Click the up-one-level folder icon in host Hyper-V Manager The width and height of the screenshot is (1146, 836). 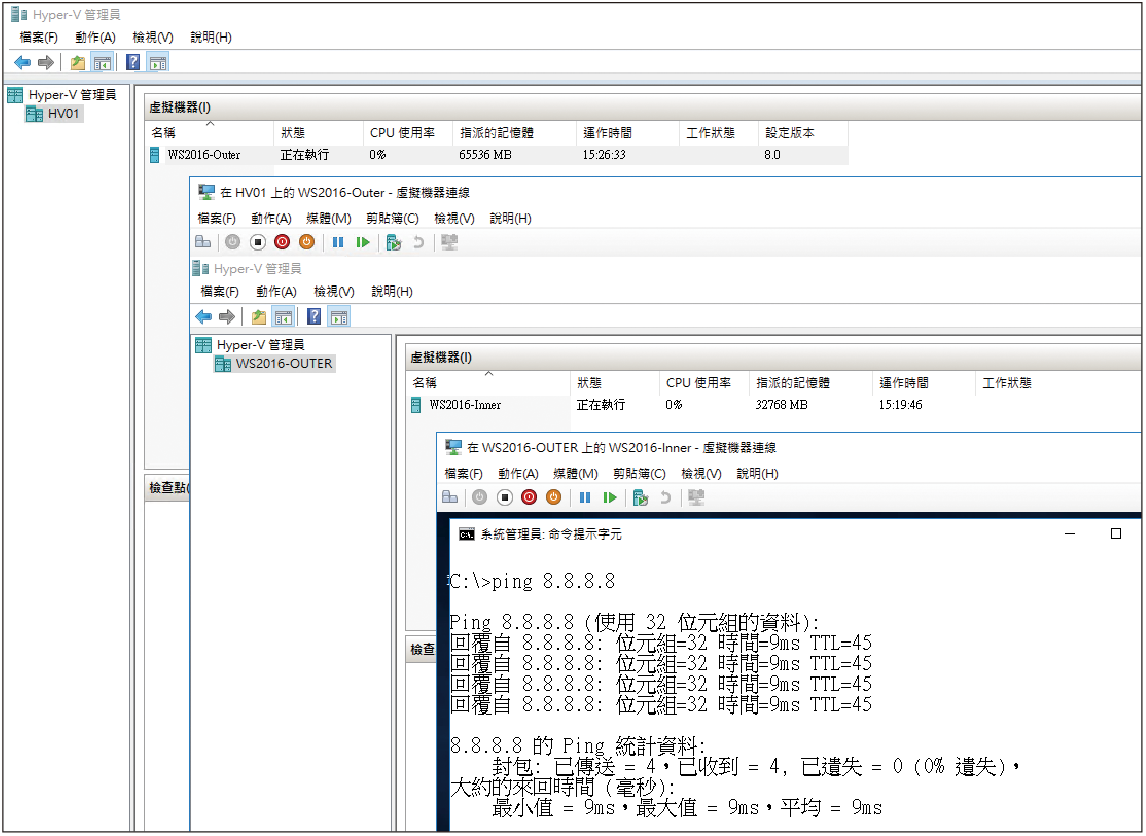[77, 63]
